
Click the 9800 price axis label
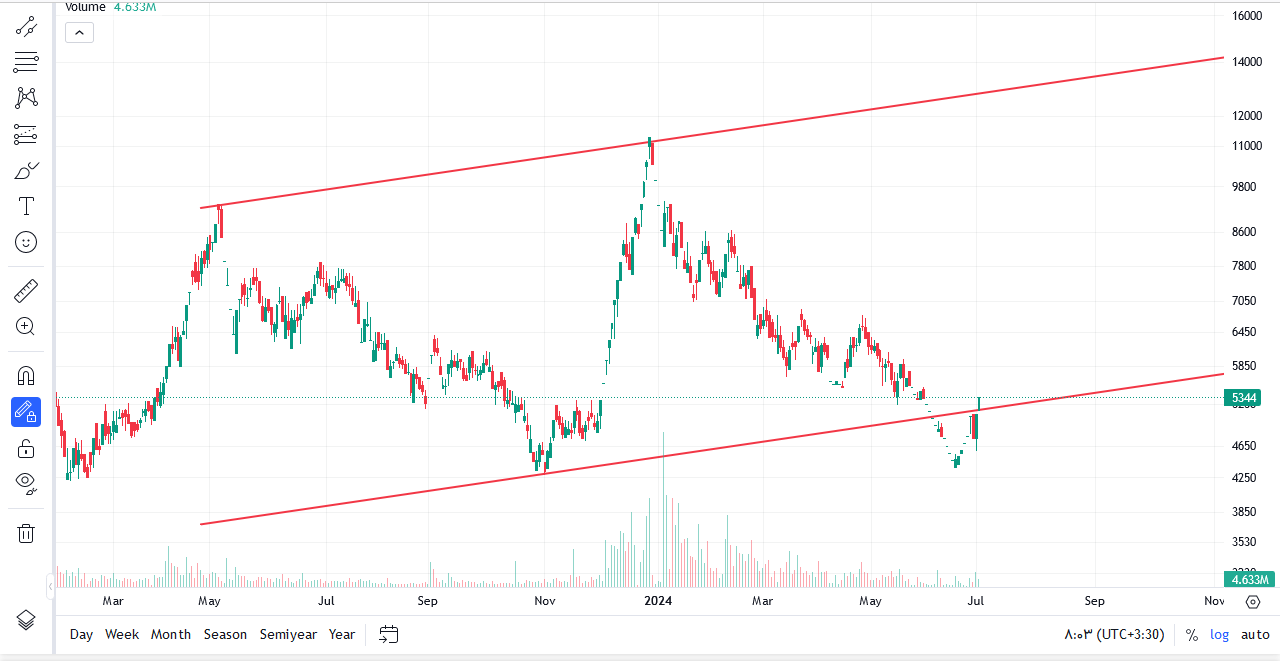1246,187
